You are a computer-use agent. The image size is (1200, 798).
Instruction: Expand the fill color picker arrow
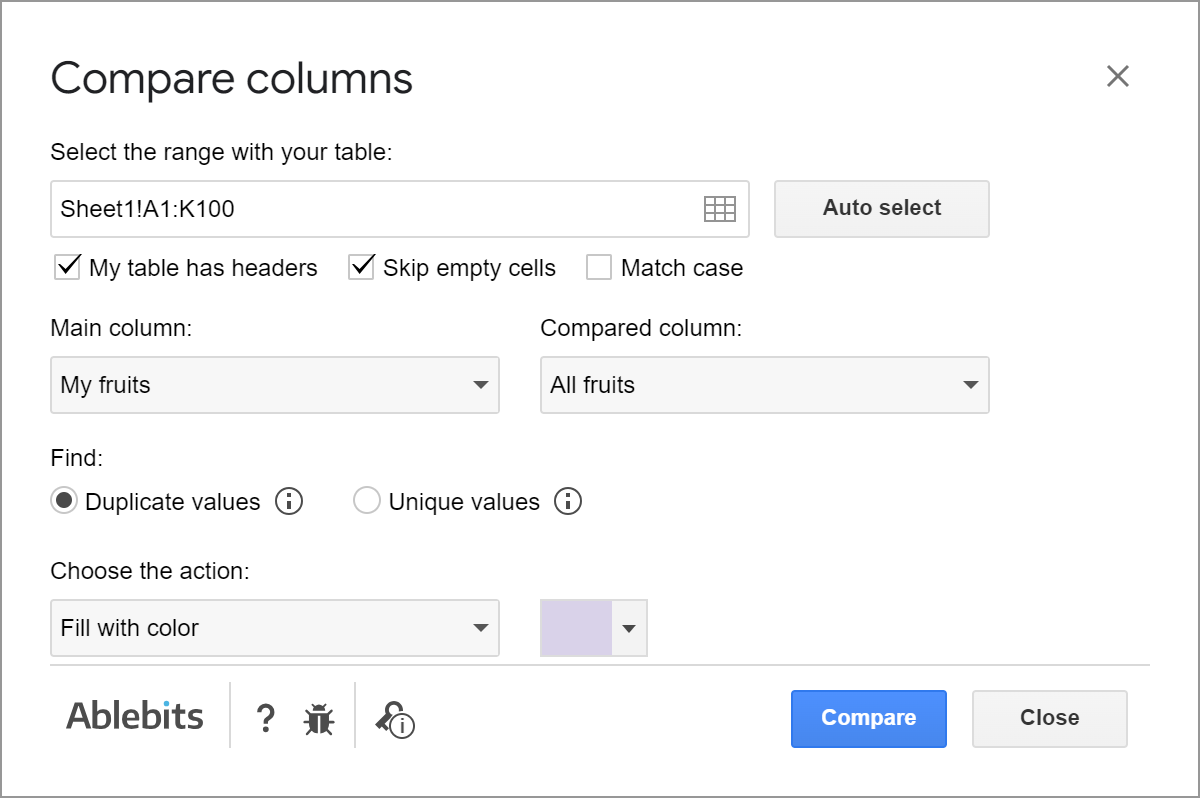tap(629, 628)
